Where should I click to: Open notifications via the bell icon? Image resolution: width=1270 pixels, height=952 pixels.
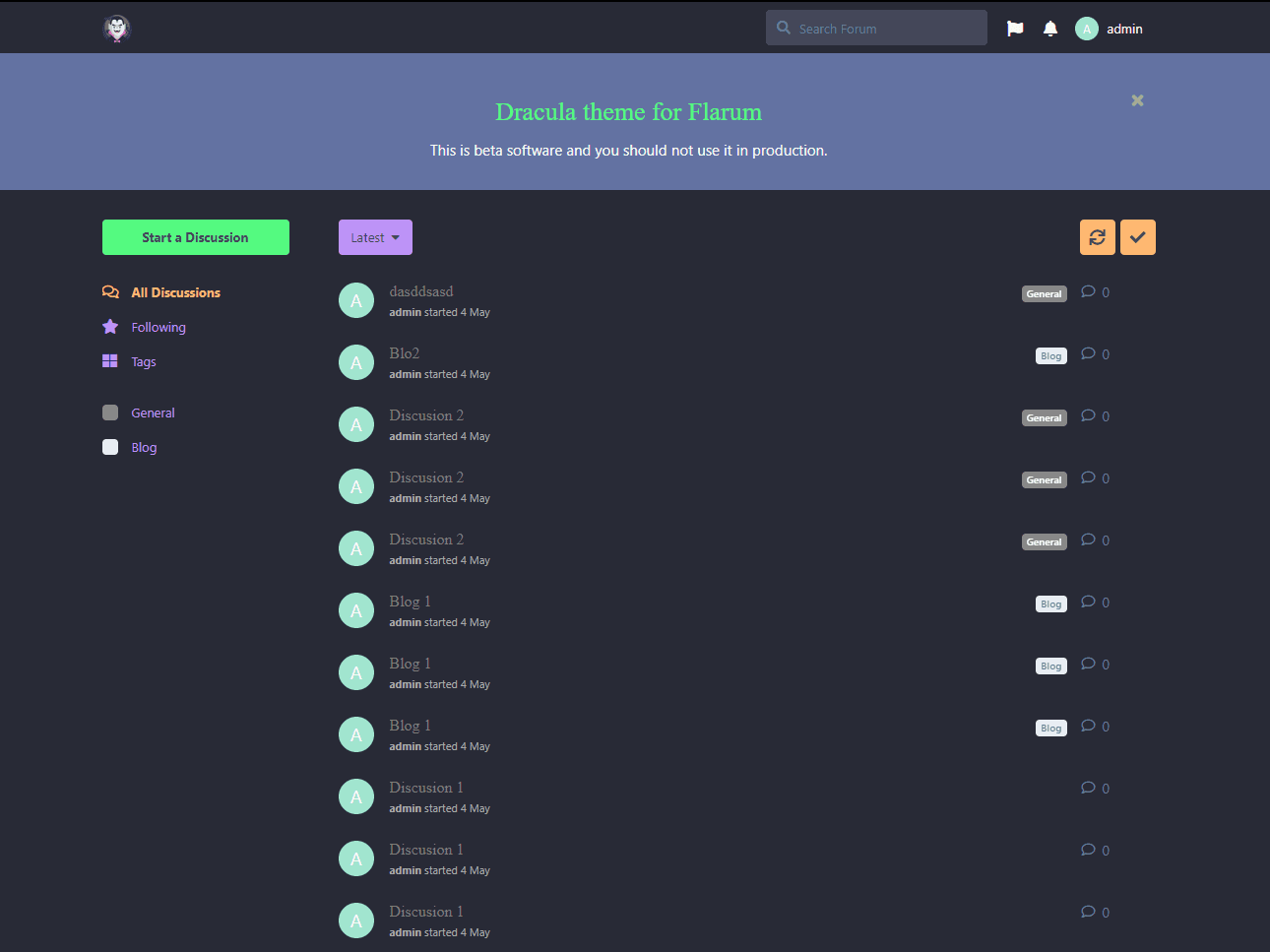pyautogui.click(x=1049, y=28)
